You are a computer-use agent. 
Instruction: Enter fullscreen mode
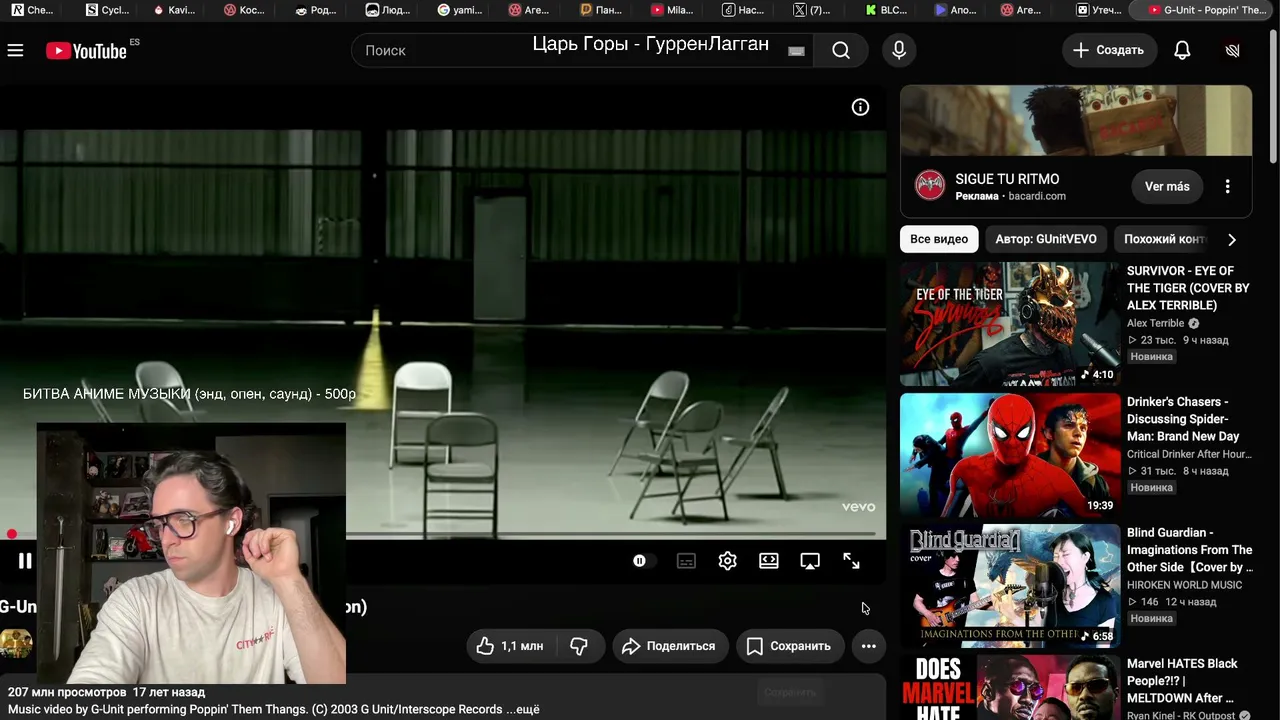tap(851, 561)
